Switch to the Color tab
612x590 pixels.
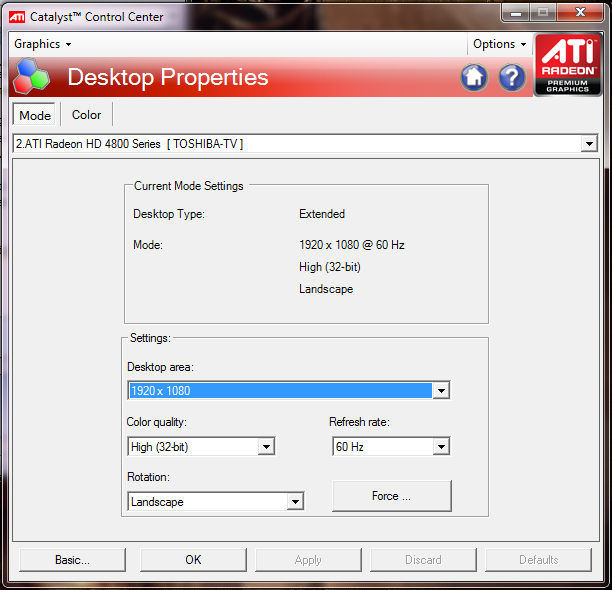pyautogui.click(x=86, y=115)
